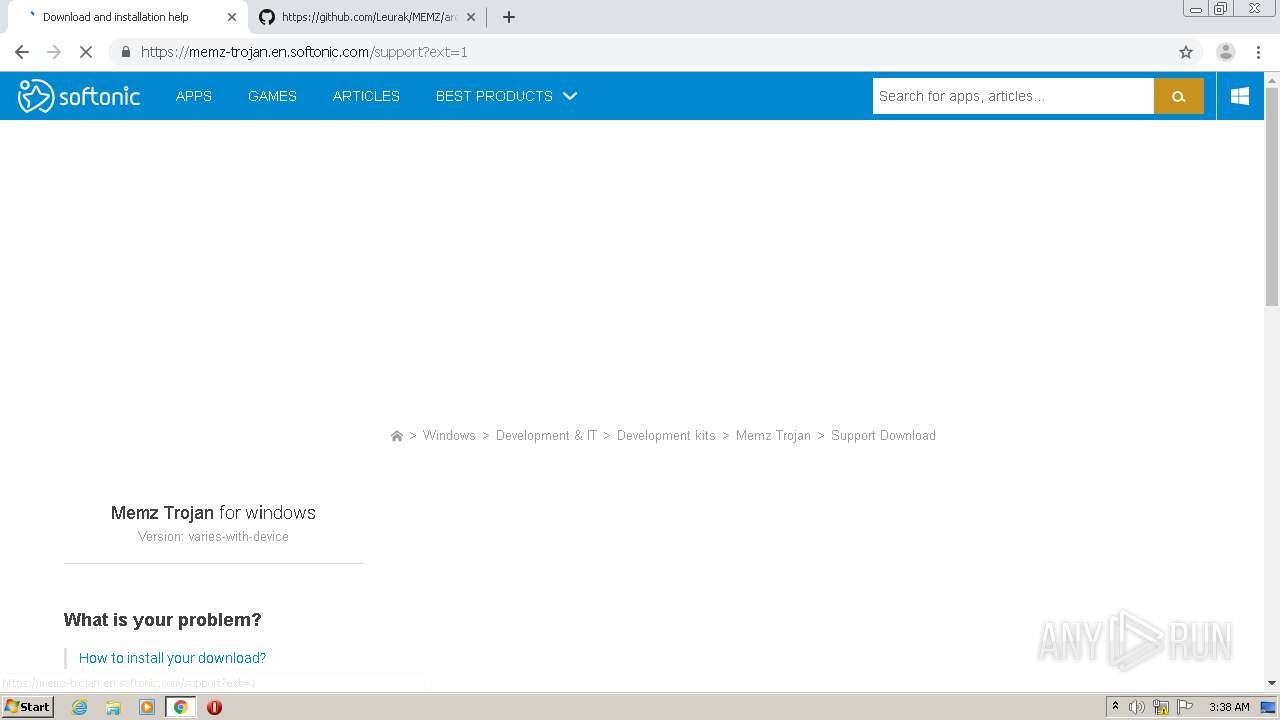Click the Windows breadcrumb link
This screenshot has width=1280, height=720.
449,436
